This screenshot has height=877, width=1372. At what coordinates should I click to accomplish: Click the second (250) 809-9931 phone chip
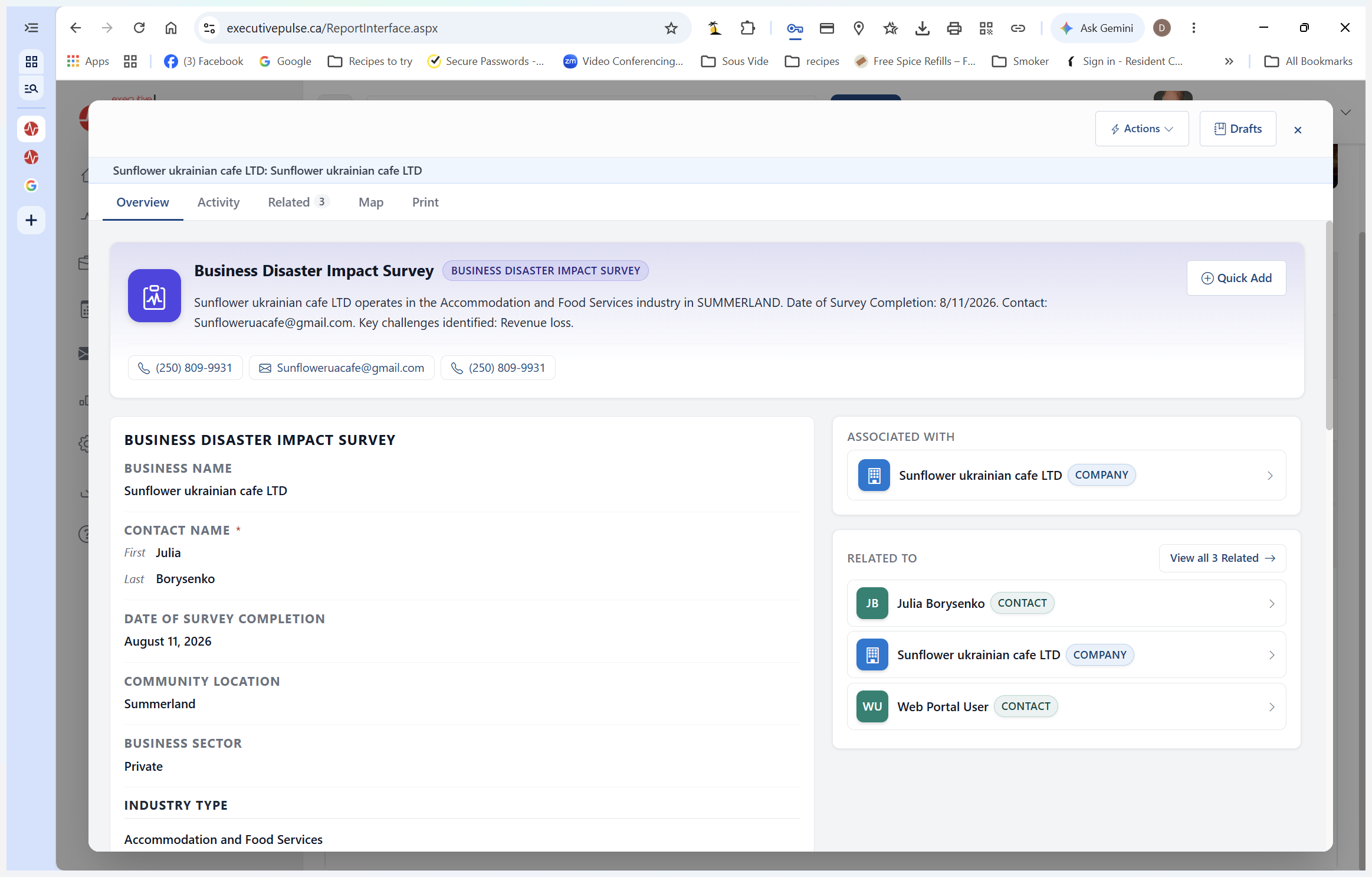point(498,368)
